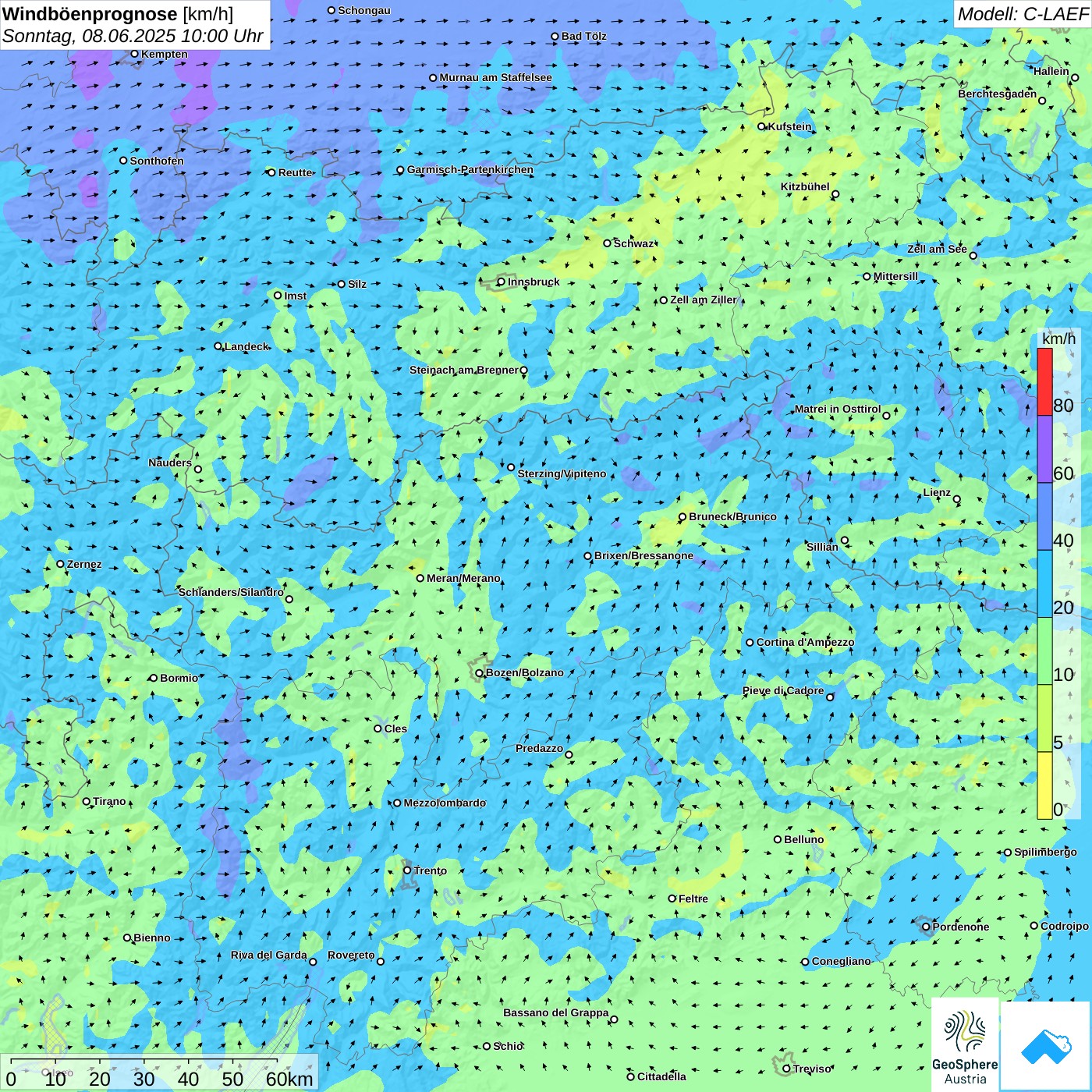
Task: Click the Nauders label
Action: tap(170, 463)
